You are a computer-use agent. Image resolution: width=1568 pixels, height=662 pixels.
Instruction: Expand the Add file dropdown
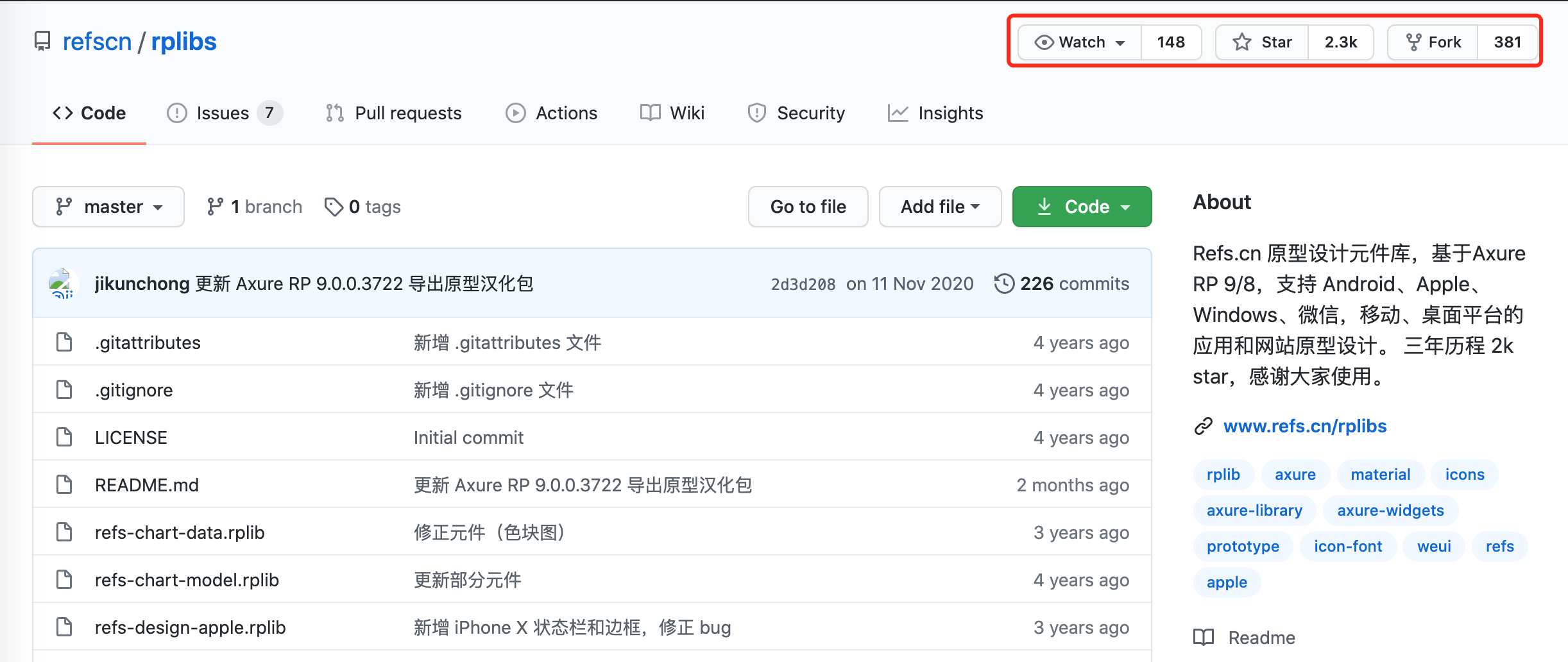[940, 207]
